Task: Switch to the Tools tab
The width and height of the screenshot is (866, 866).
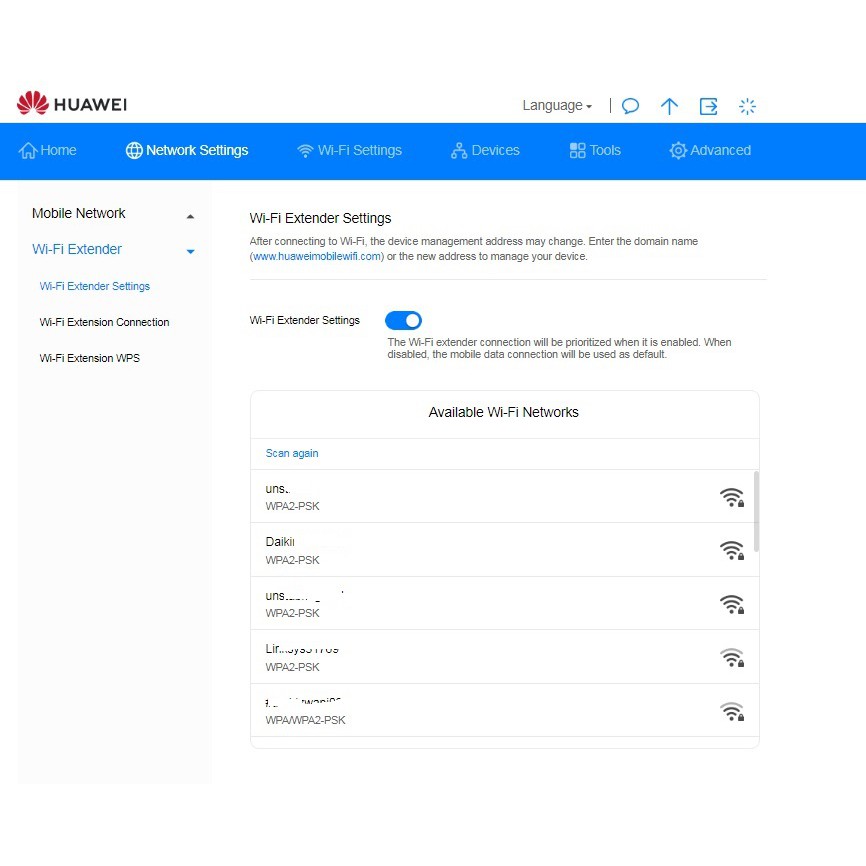Action: [x=595, y=151]
